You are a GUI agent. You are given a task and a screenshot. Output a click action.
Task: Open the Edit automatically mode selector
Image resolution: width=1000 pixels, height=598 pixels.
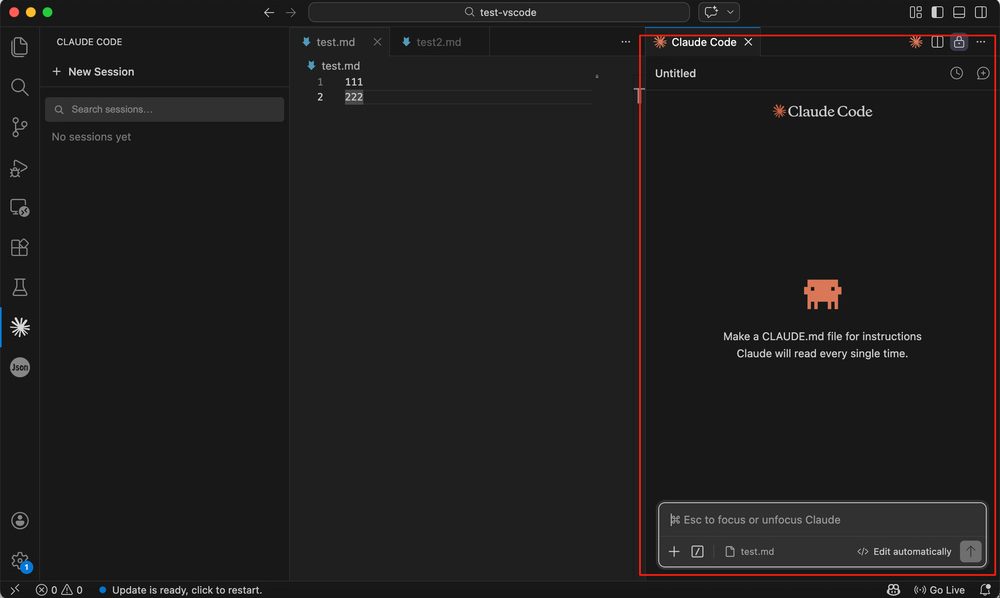click(904, 551)
